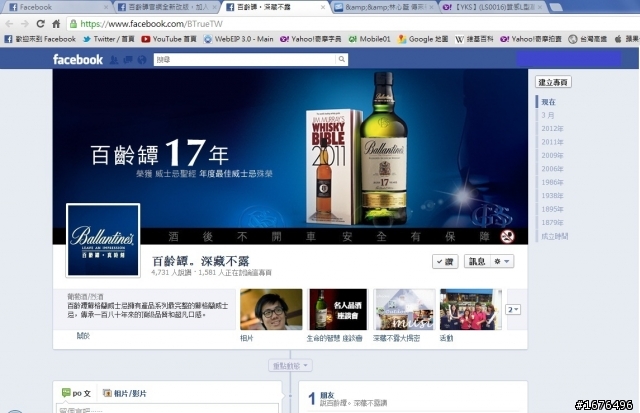Reload the page with refresh icon
Viewport: 640px width, 413px height.
[40, 24]
